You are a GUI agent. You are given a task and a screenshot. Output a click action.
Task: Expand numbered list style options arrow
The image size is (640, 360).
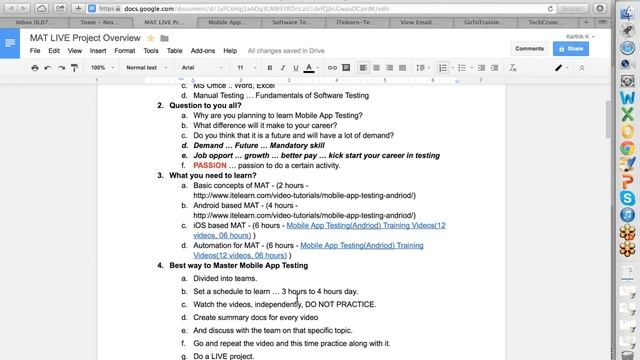(x=452, y=68)
